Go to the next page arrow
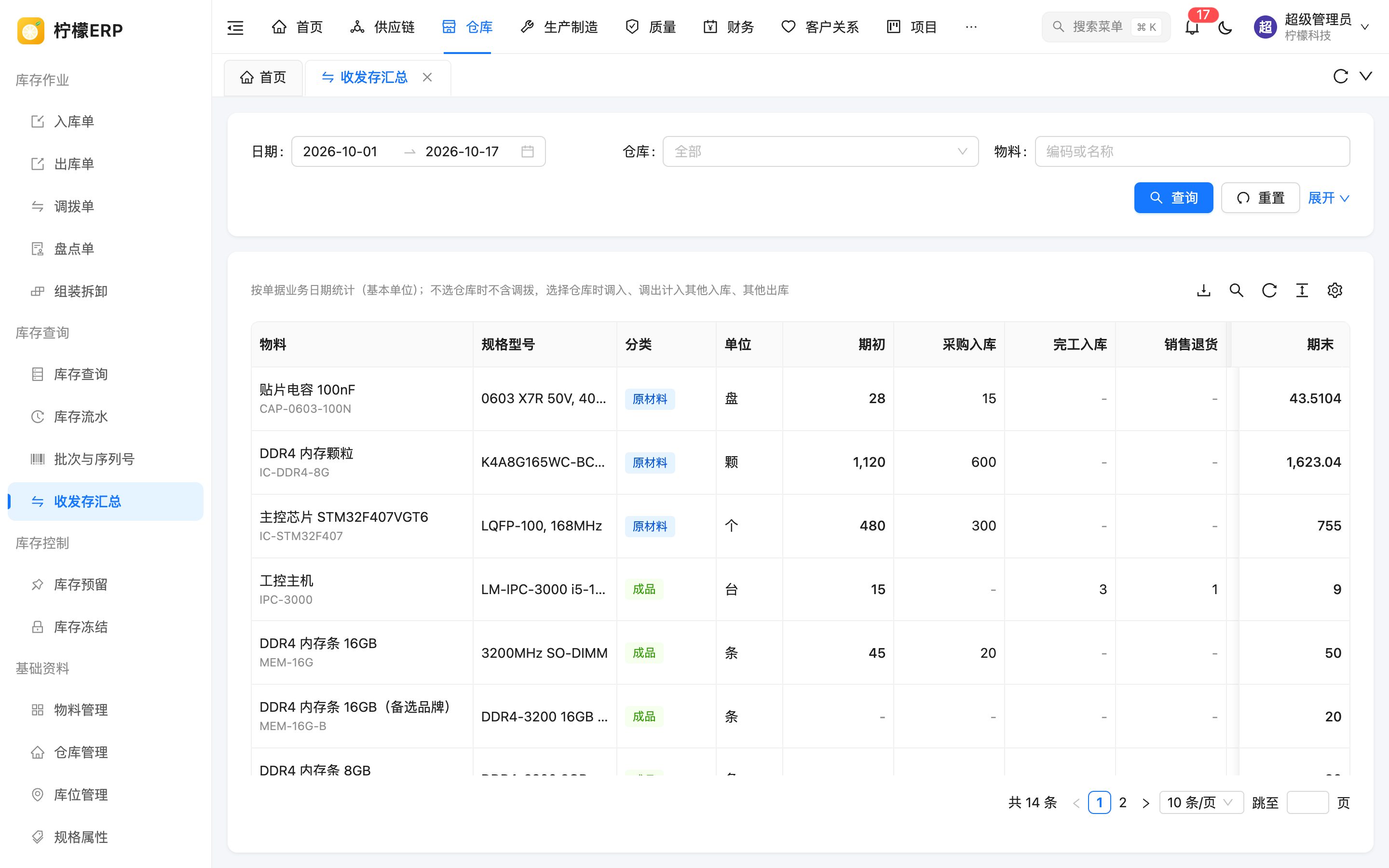 (x=1145, y=802)
